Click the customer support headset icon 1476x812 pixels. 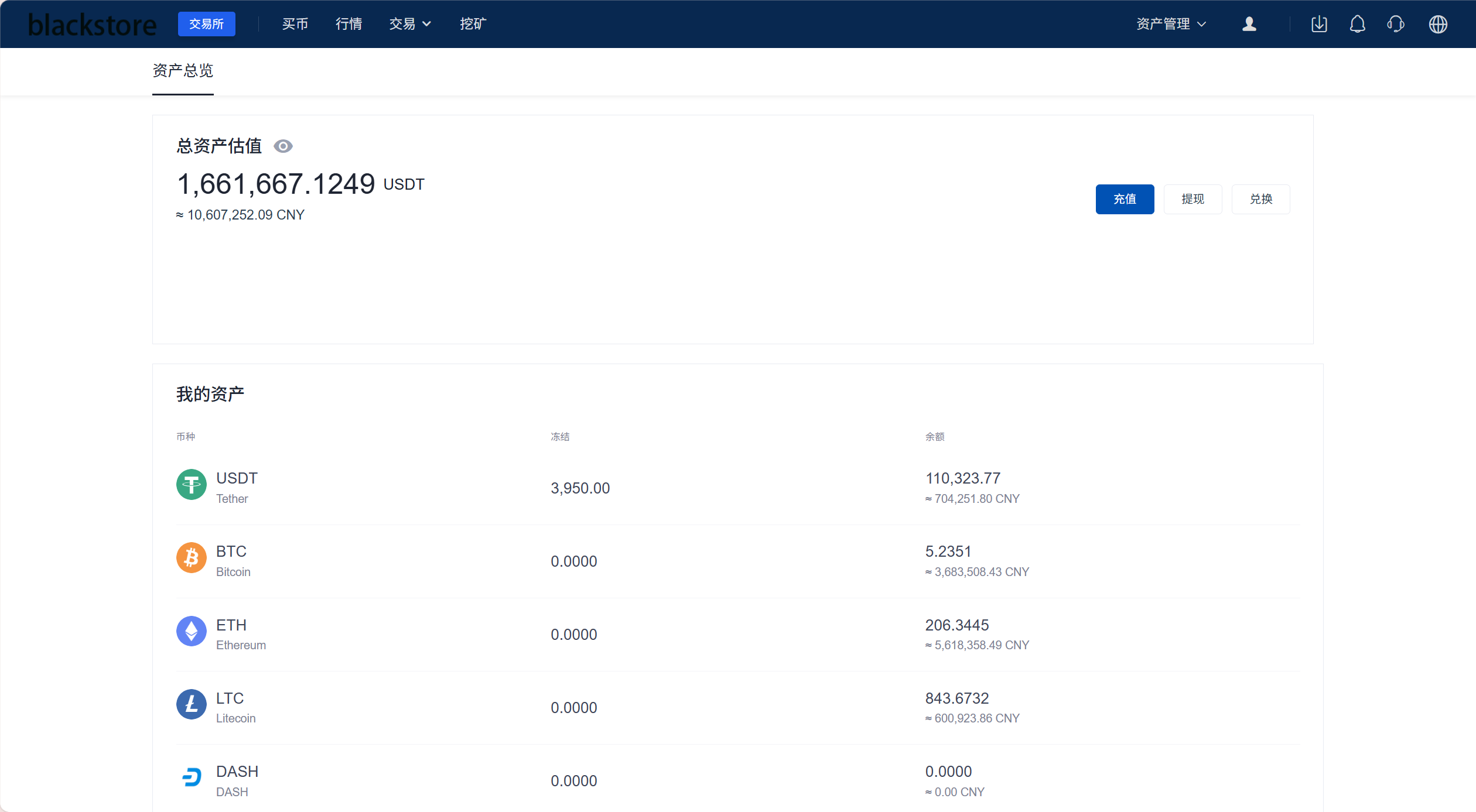1396,24
